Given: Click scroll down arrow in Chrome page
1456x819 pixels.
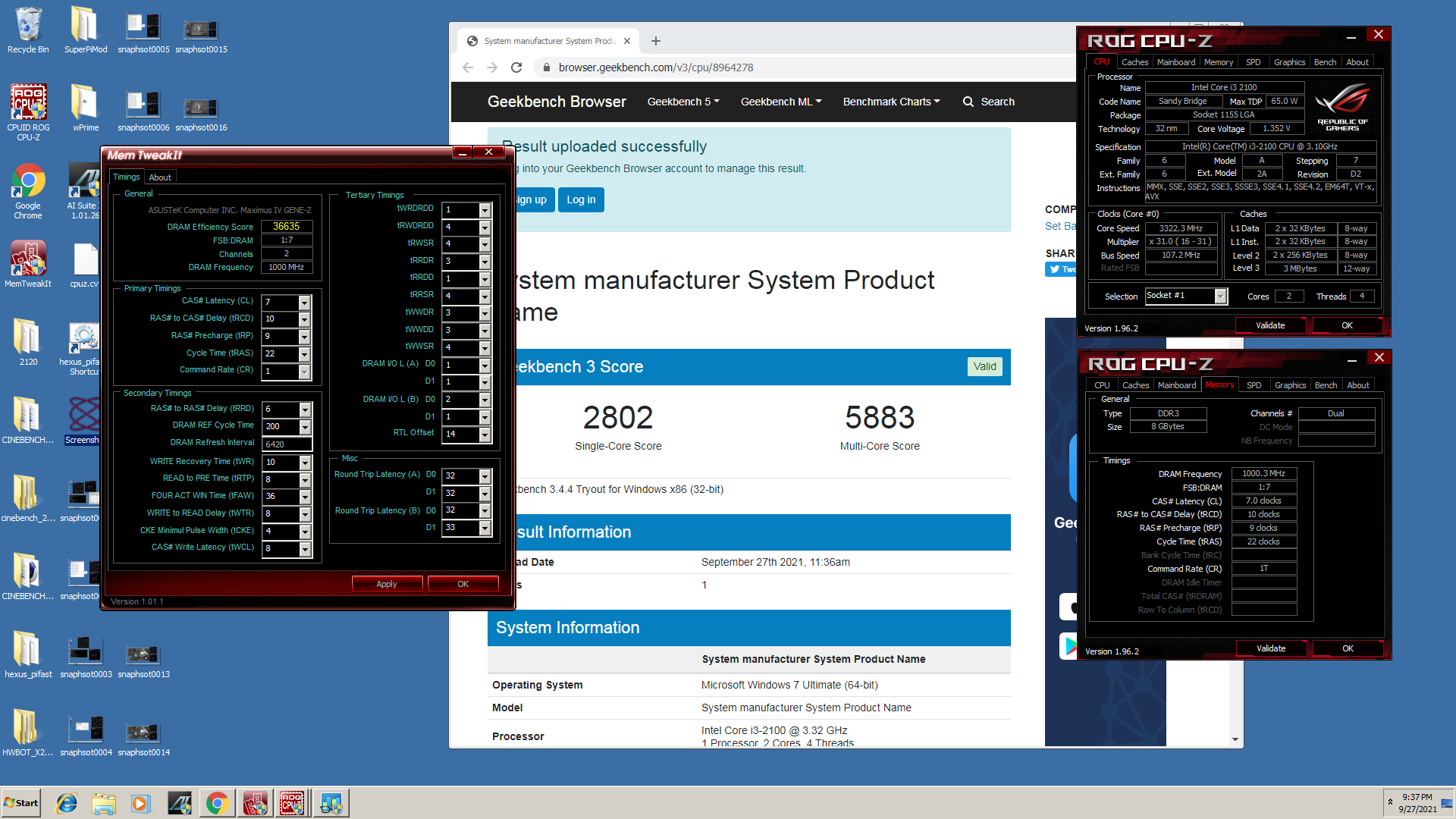Looking at the screenshot, I should [x=1235, y=739].
